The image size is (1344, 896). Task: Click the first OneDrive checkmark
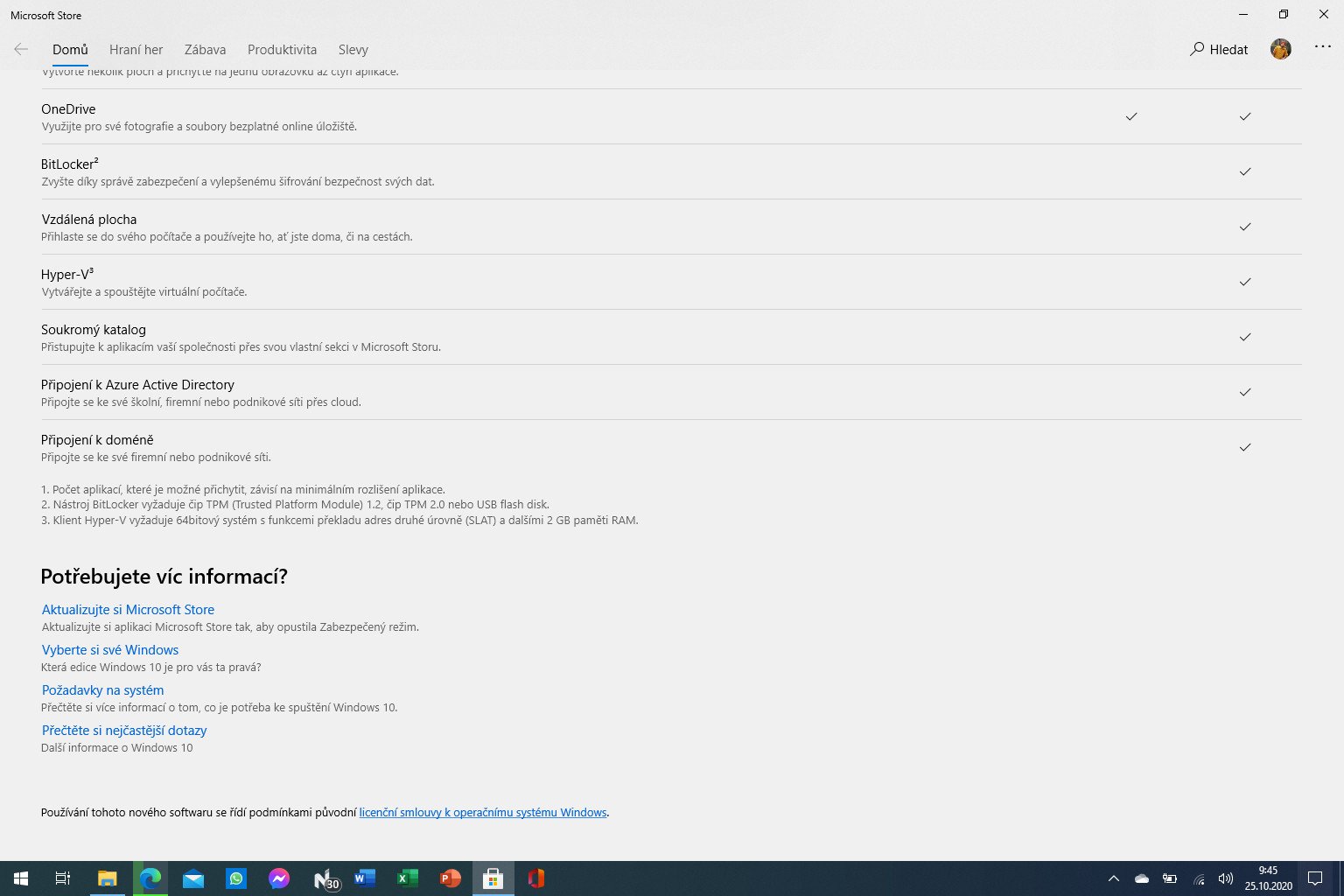[1131, 116]
